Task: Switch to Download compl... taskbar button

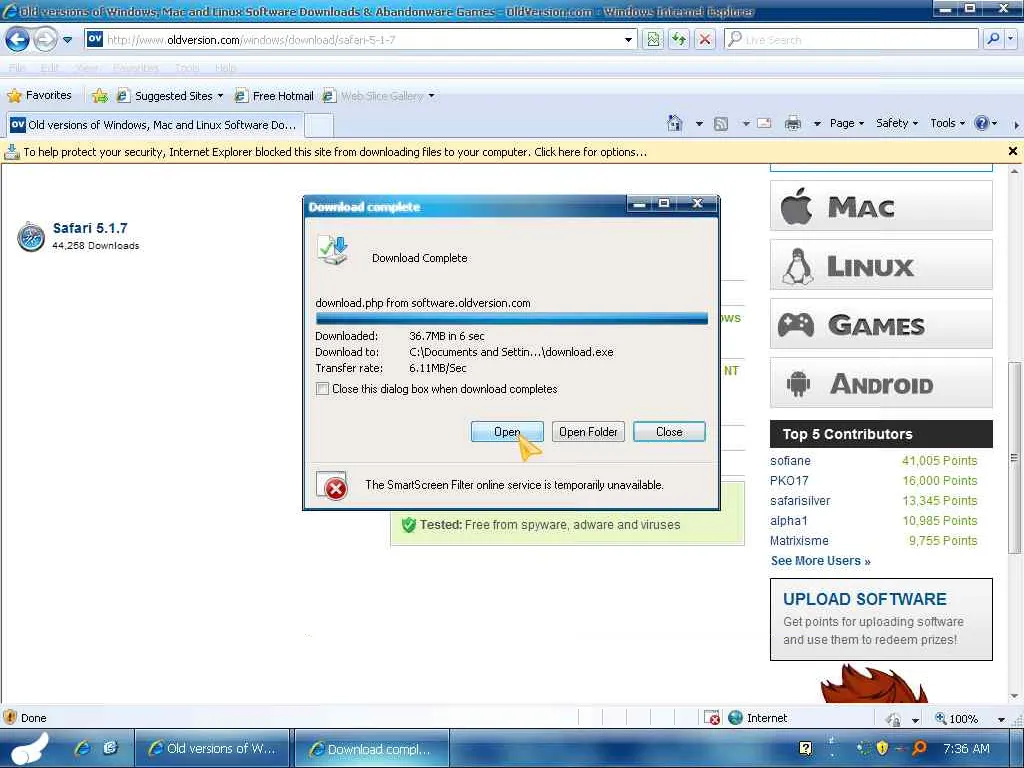Action: (x=372, y=749)
